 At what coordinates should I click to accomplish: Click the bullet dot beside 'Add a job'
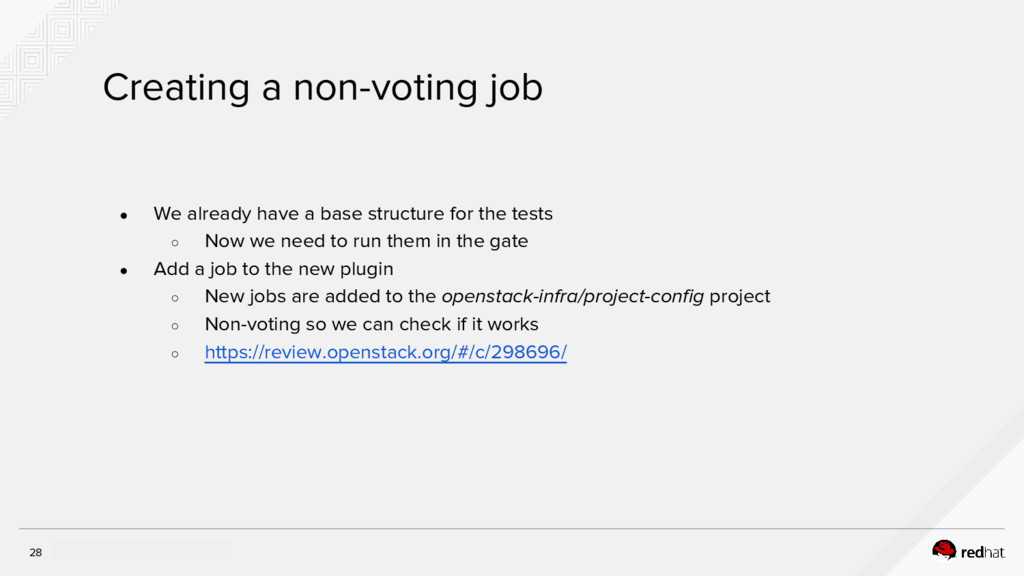124,270
